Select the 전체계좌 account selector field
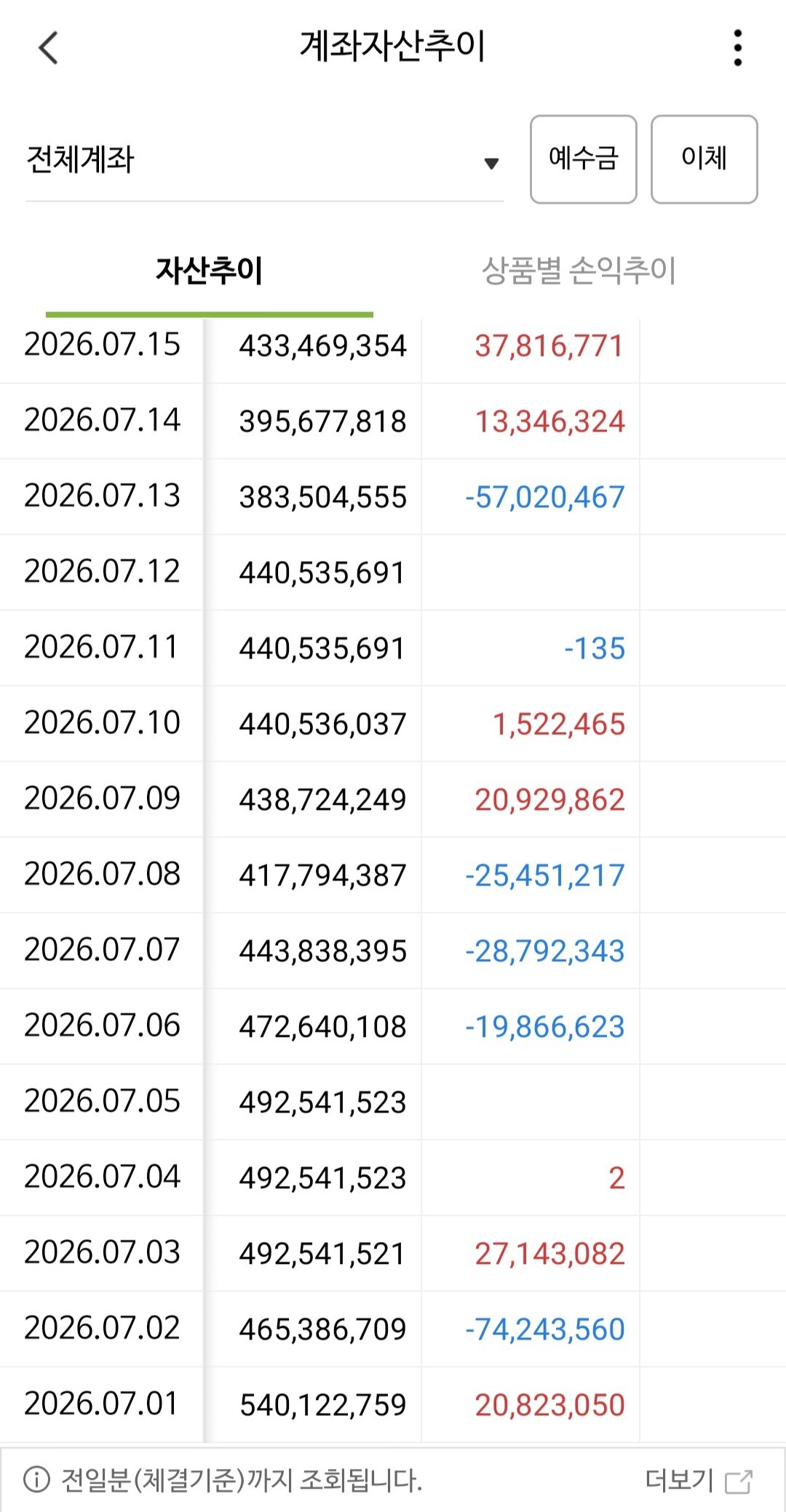786x1512 pixels. click(x=265, y=160)
